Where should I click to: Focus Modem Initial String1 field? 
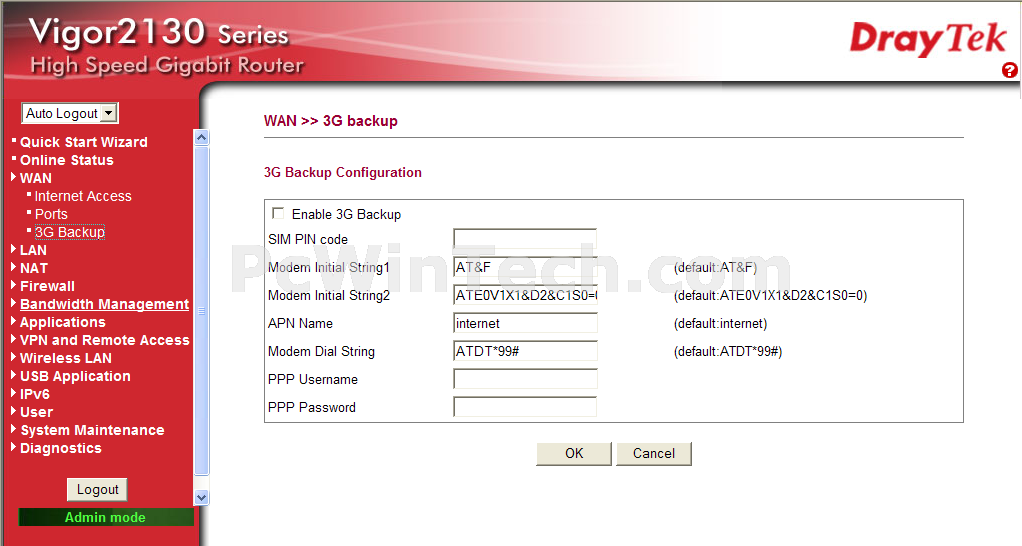point(525,267)
